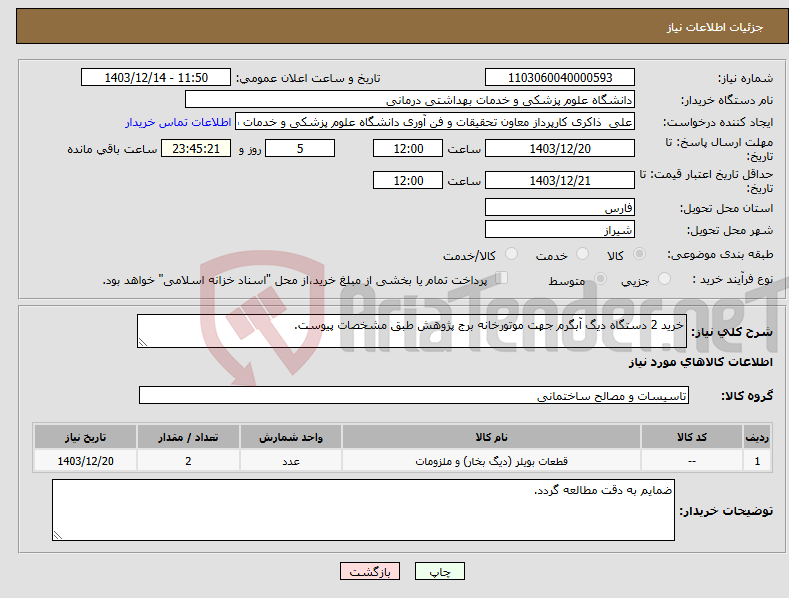Click the شرح کلی نیاز description textarea
The image size is (789, 598).
(412, 331)
